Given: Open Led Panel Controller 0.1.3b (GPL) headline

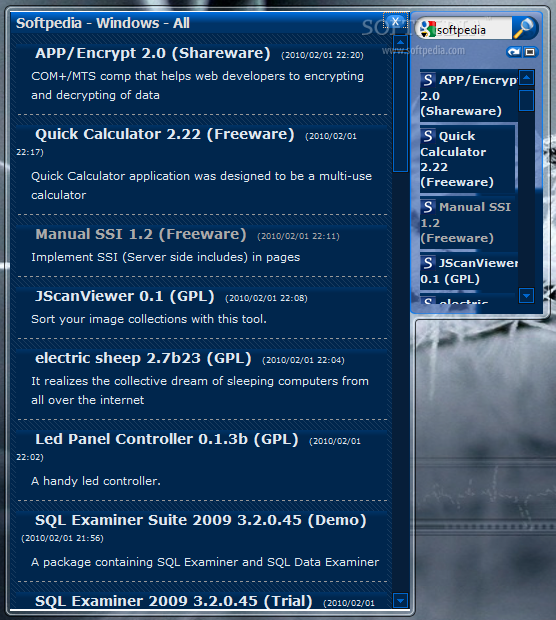Looking at the screenshot, I should 166,440.
